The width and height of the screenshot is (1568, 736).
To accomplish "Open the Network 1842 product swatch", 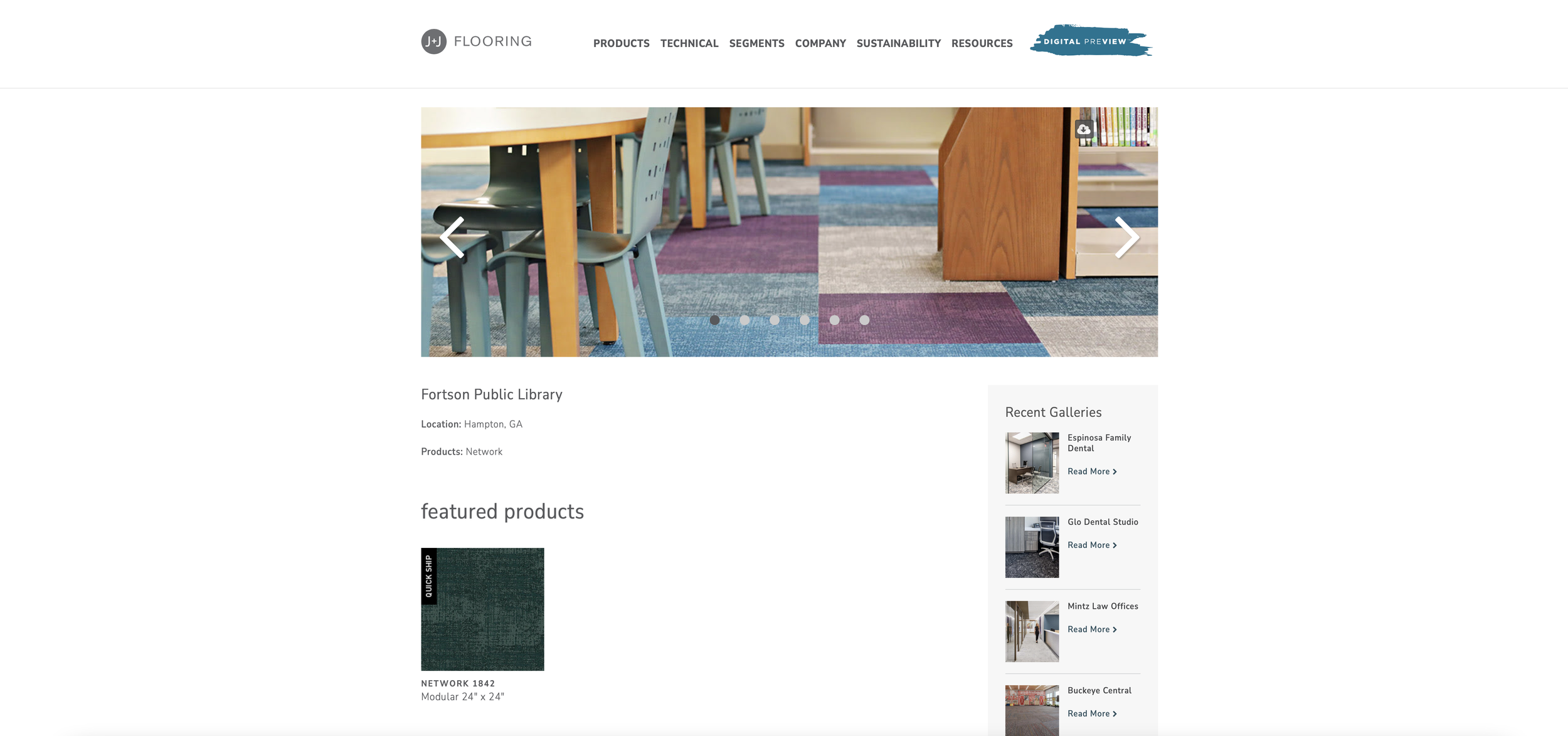I will click(x=482, y=609).
